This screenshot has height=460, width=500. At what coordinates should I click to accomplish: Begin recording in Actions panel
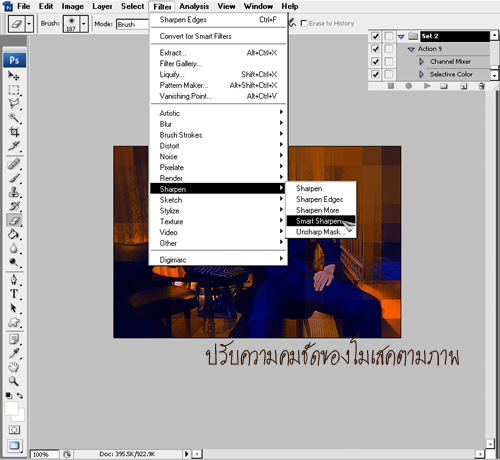pyautogui.click(x=409, y=86)
